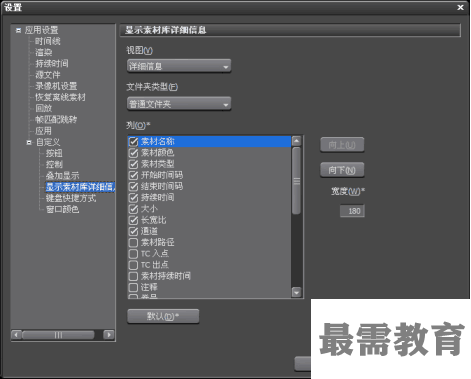This screenshot has height=379, width=471.
Task: Select 按钮 under 自定义
Action: (x=54, y=153)
